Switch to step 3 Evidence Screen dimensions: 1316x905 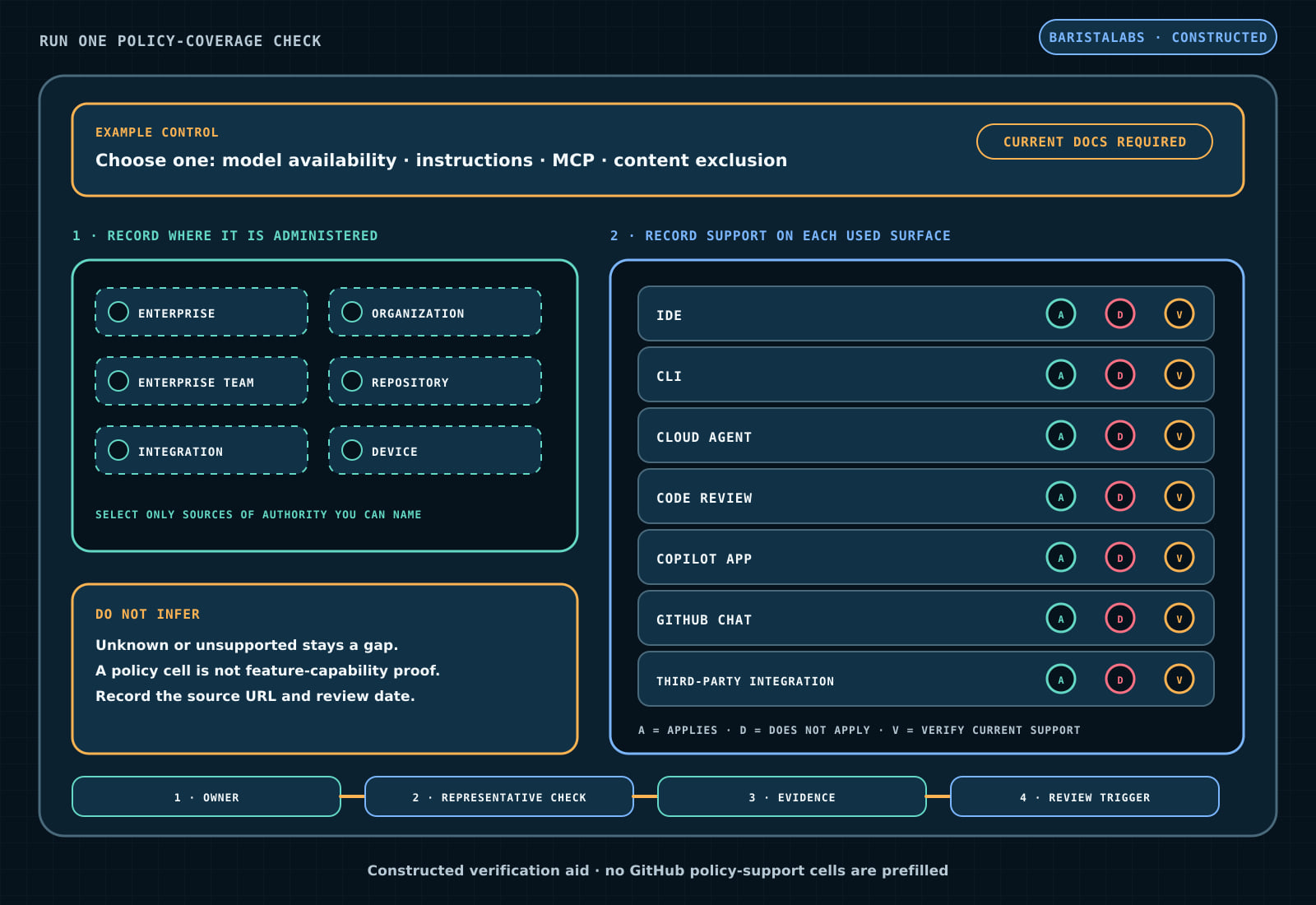(x=792, y=796)
